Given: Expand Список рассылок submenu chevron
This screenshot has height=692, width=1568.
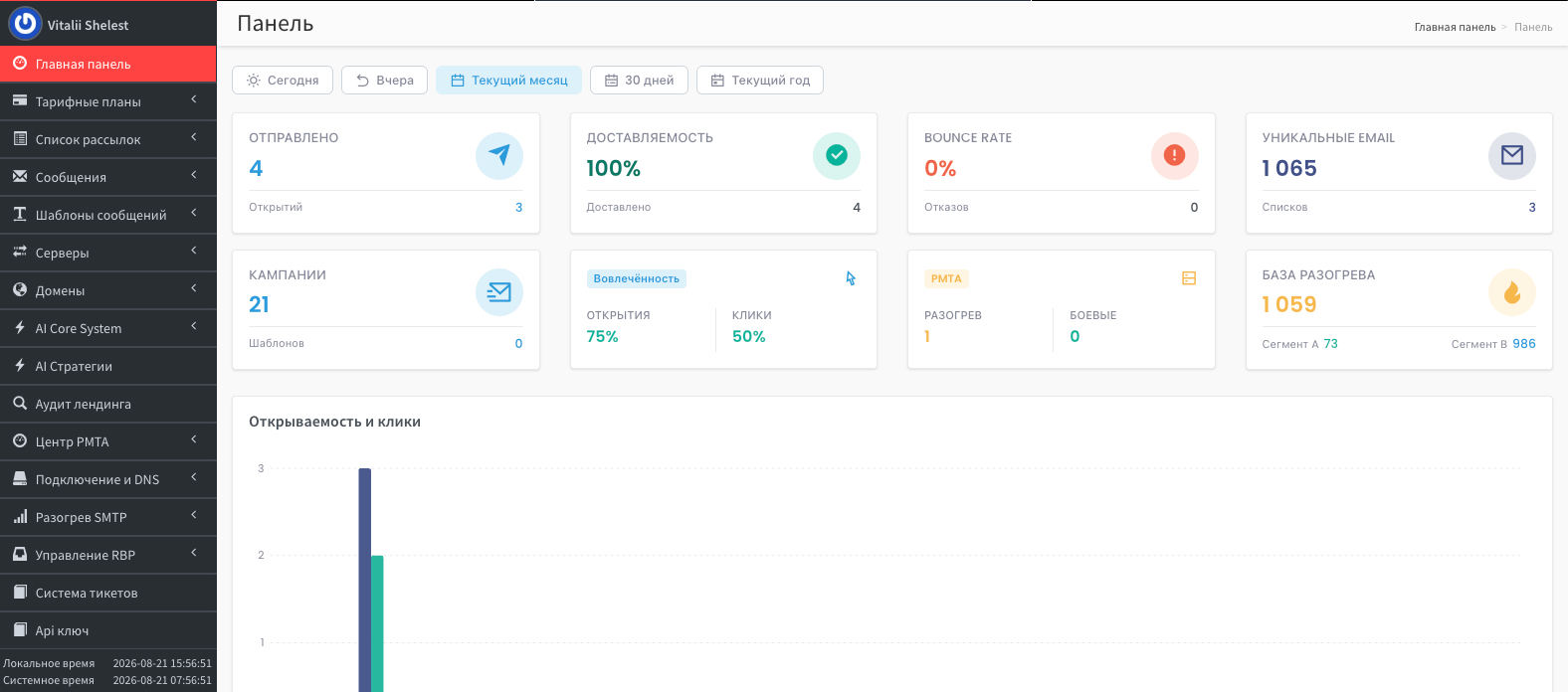Looking at the screenshot, I should [194, 137].
